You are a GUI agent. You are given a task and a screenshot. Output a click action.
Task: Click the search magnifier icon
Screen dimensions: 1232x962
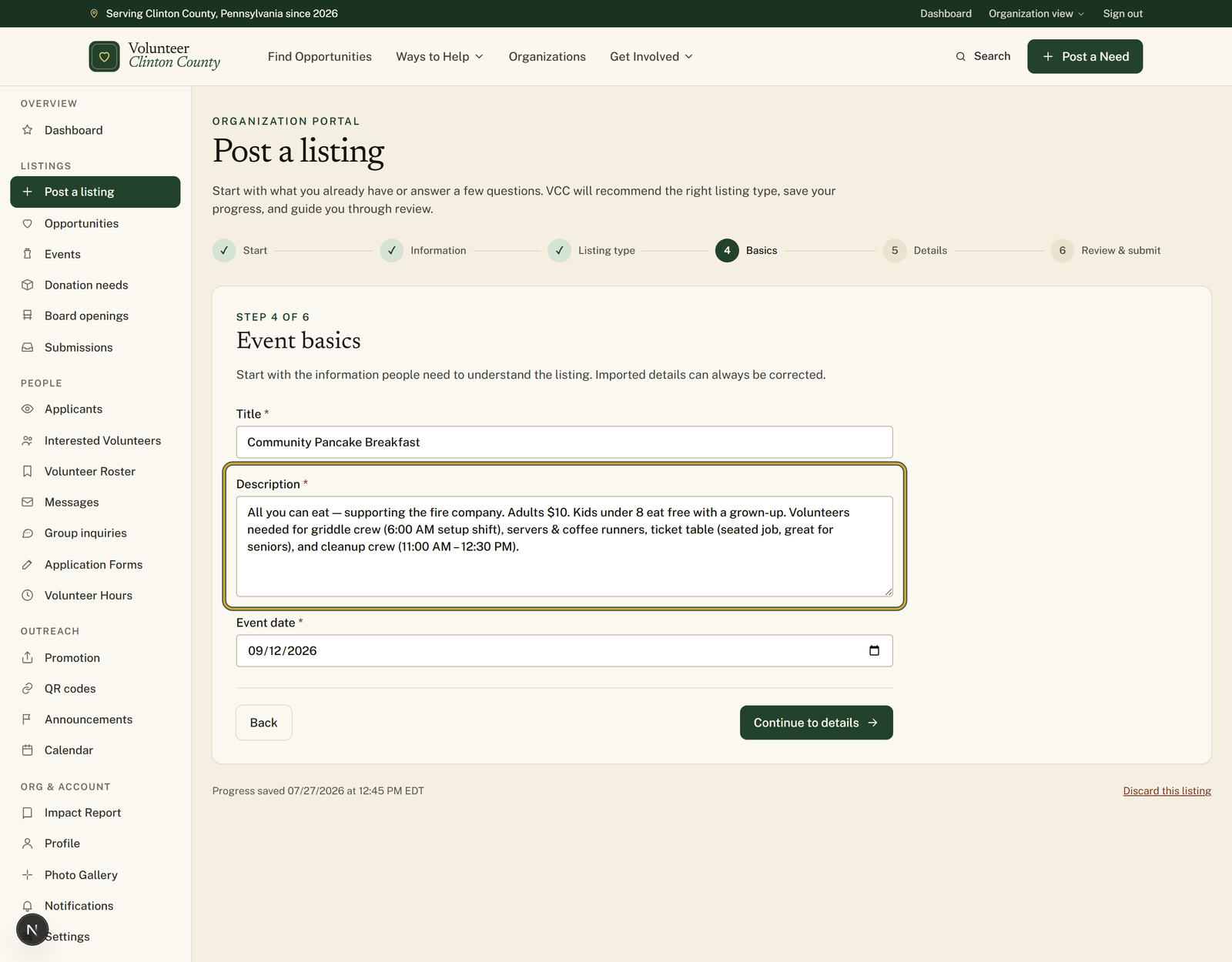tap(960, 56)
